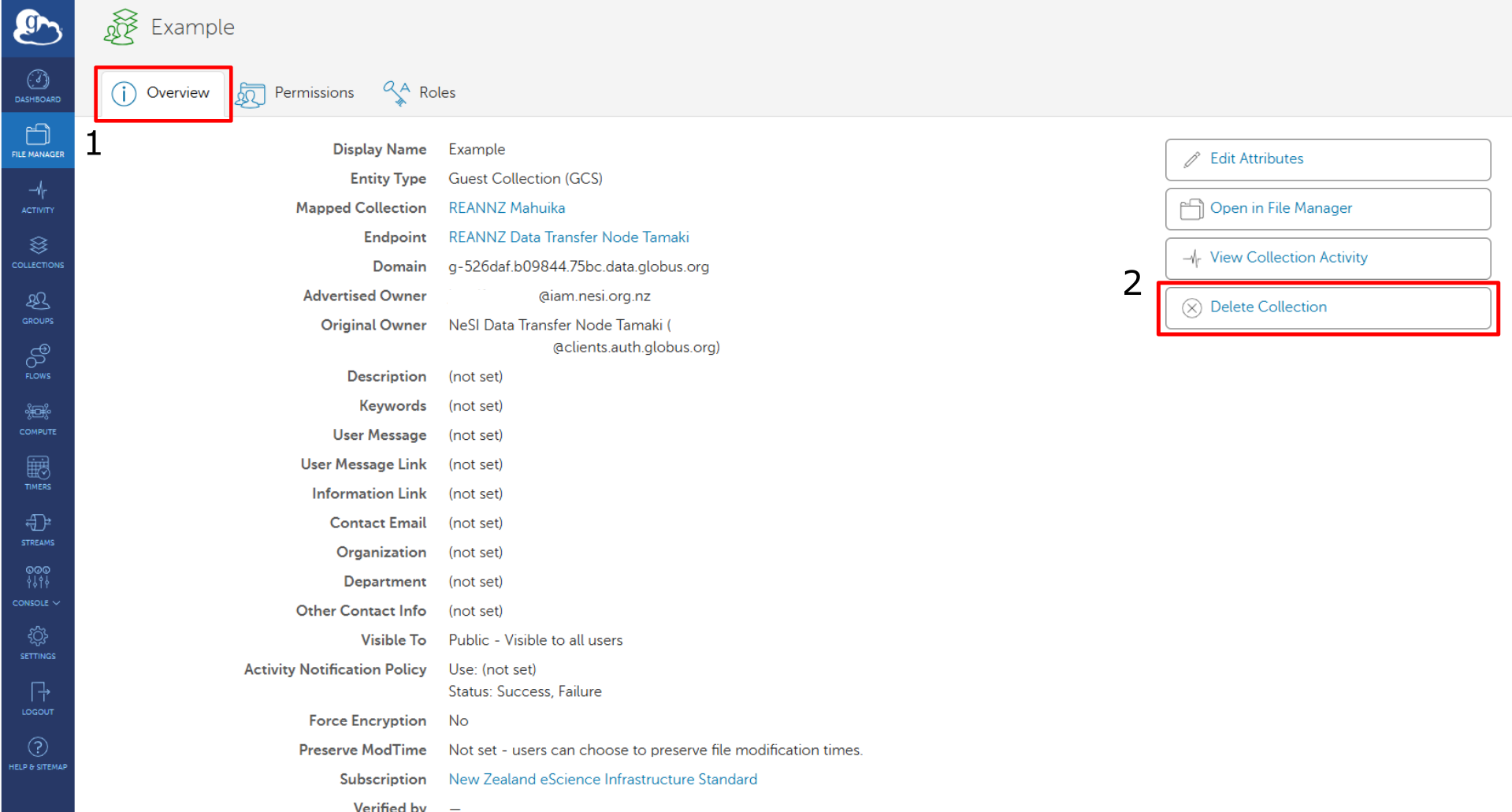Open the Settings gear icon
This screenshot has width=1512, height=812.
click(38, 642)
